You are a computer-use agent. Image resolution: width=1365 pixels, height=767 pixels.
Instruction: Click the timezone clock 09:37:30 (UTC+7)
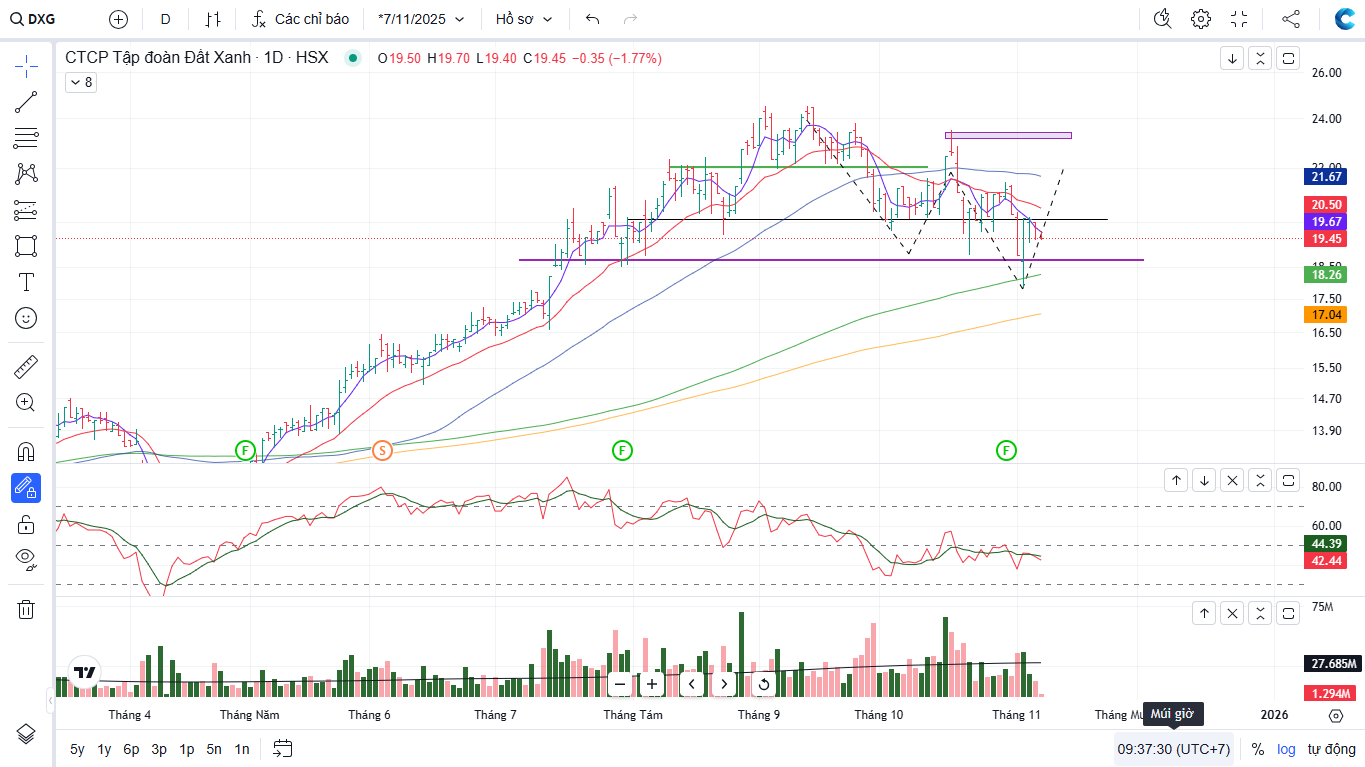[x=1173, y=749]
